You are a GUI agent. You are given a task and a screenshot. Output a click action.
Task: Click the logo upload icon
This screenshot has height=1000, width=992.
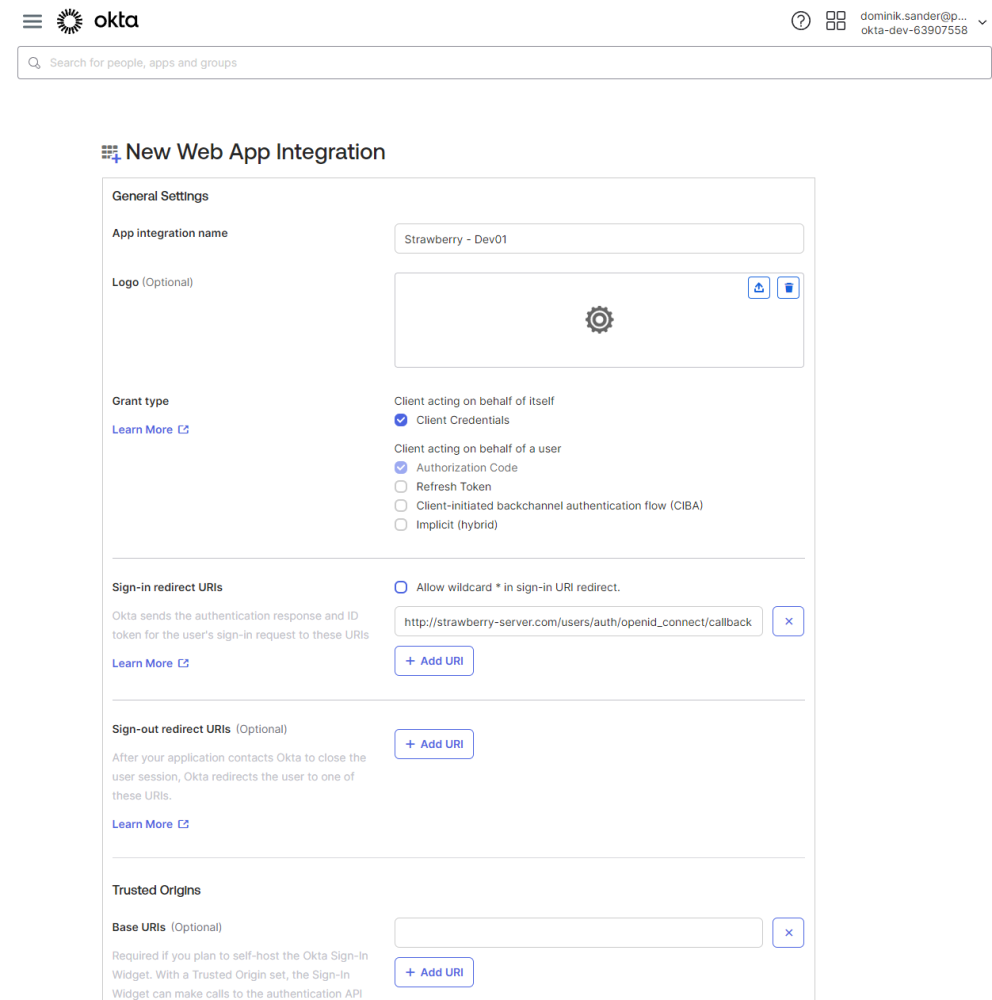(x=759, y=288)
